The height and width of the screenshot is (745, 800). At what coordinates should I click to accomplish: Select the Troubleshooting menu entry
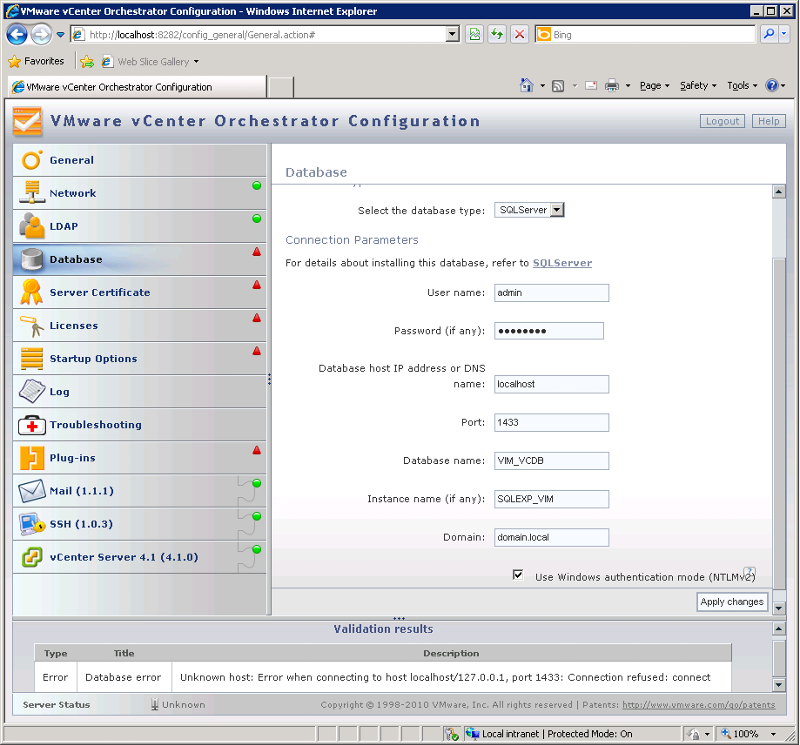tap(139, 425)
